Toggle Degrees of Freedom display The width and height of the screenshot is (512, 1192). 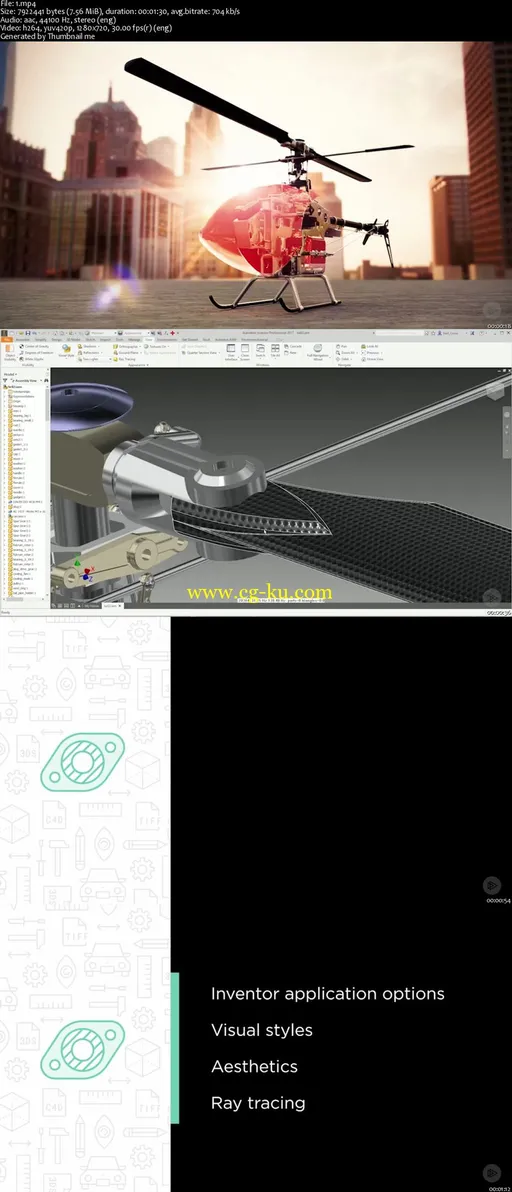pos(35,353)
